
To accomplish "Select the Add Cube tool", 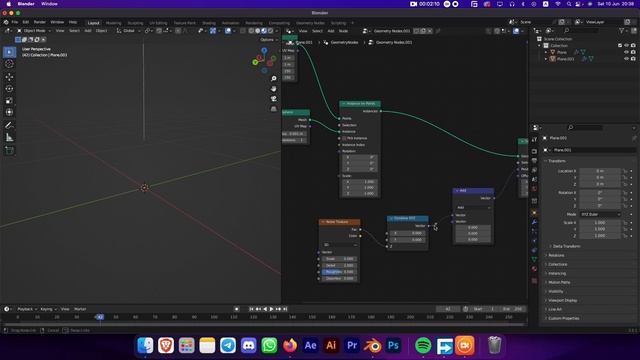I will (x=9, y=151).
